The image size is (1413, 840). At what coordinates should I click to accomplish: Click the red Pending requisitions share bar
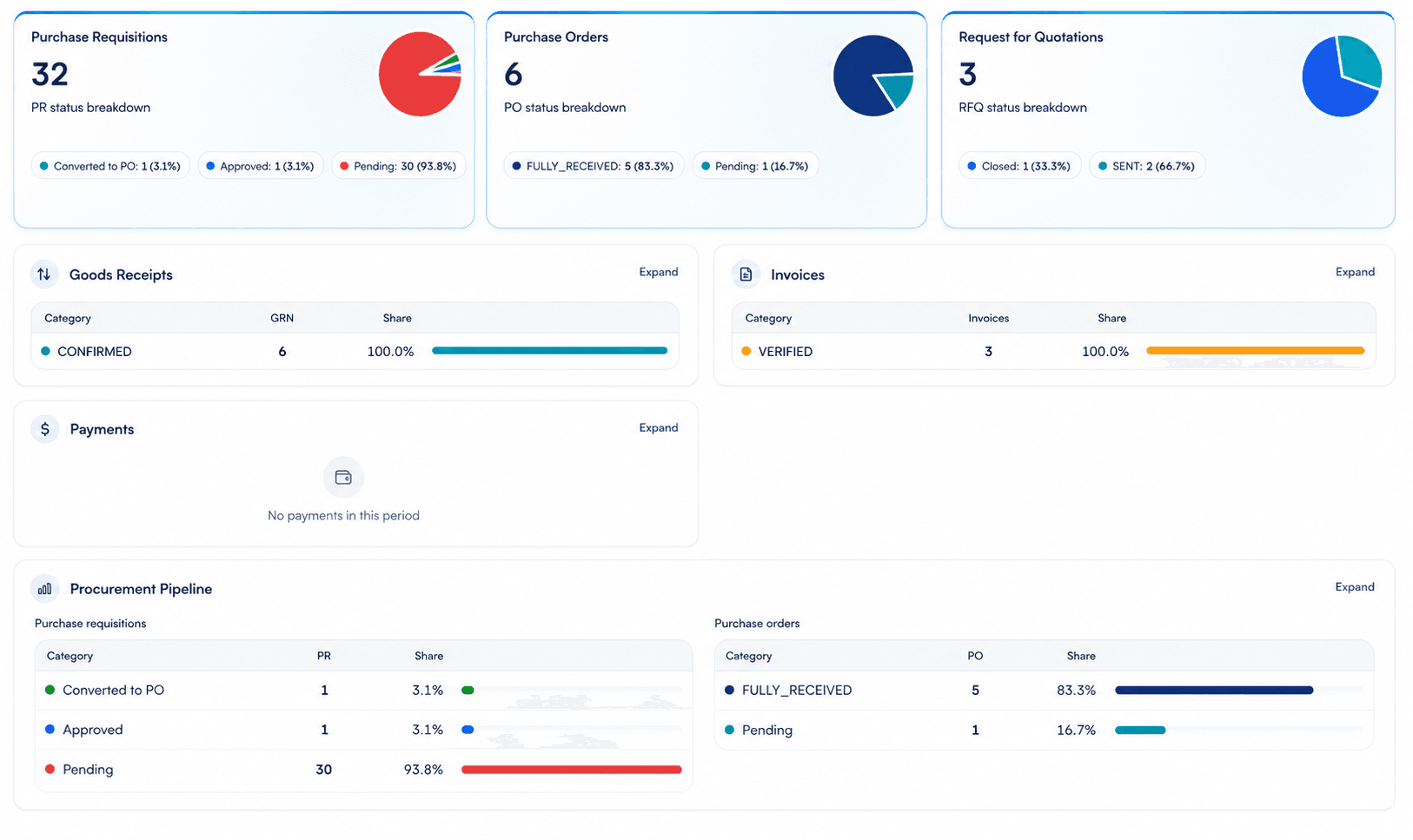(x=571, y=770)
